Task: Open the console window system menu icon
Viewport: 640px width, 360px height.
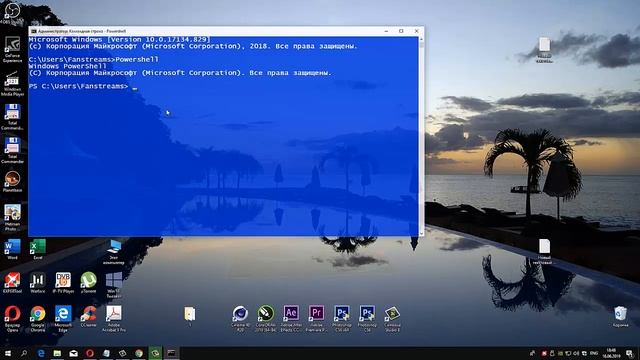Action: 34,31
